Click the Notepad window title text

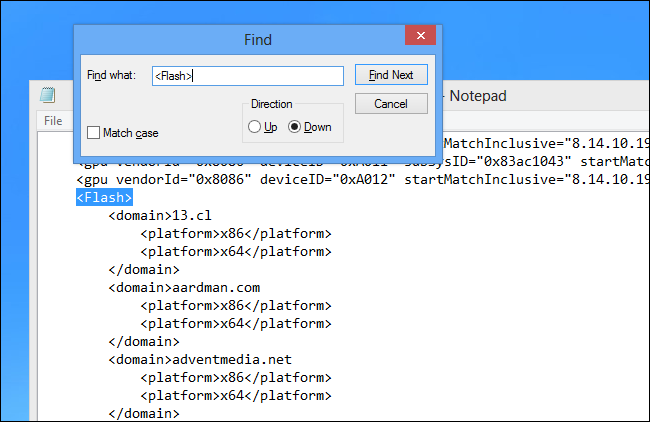click(478, 96)
